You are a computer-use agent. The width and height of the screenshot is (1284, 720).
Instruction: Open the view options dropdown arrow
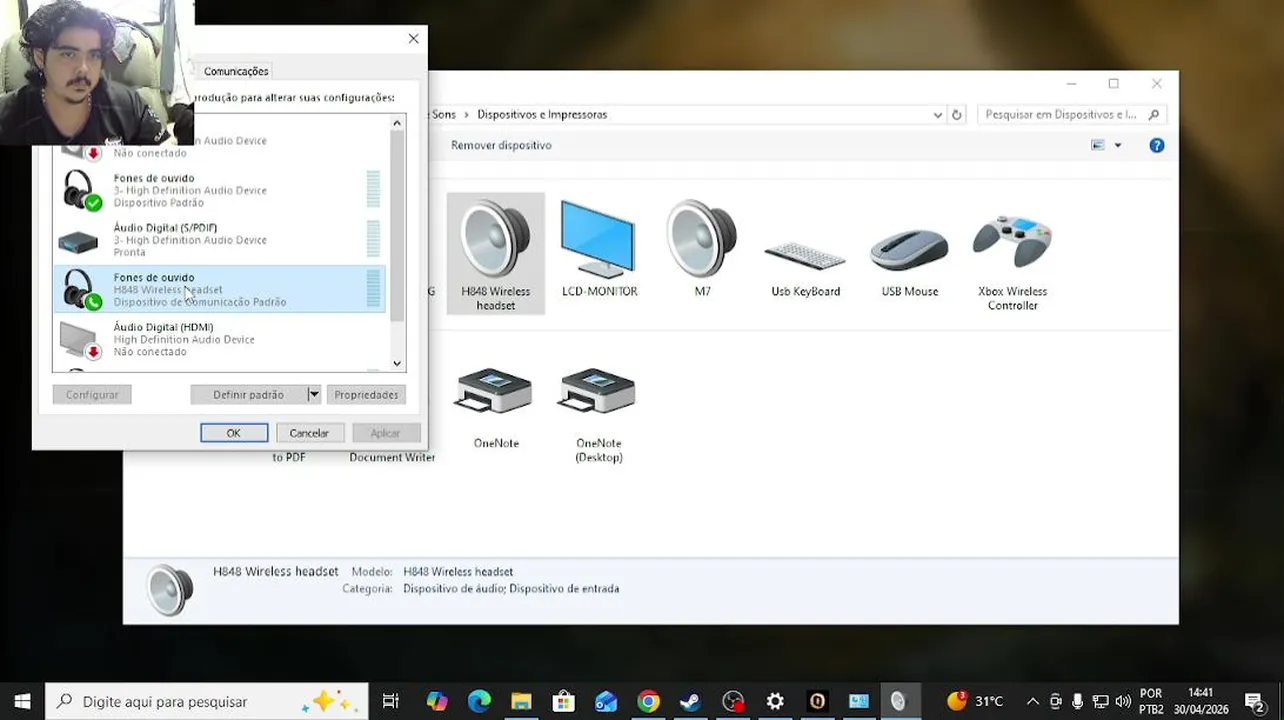[1118, 145]
